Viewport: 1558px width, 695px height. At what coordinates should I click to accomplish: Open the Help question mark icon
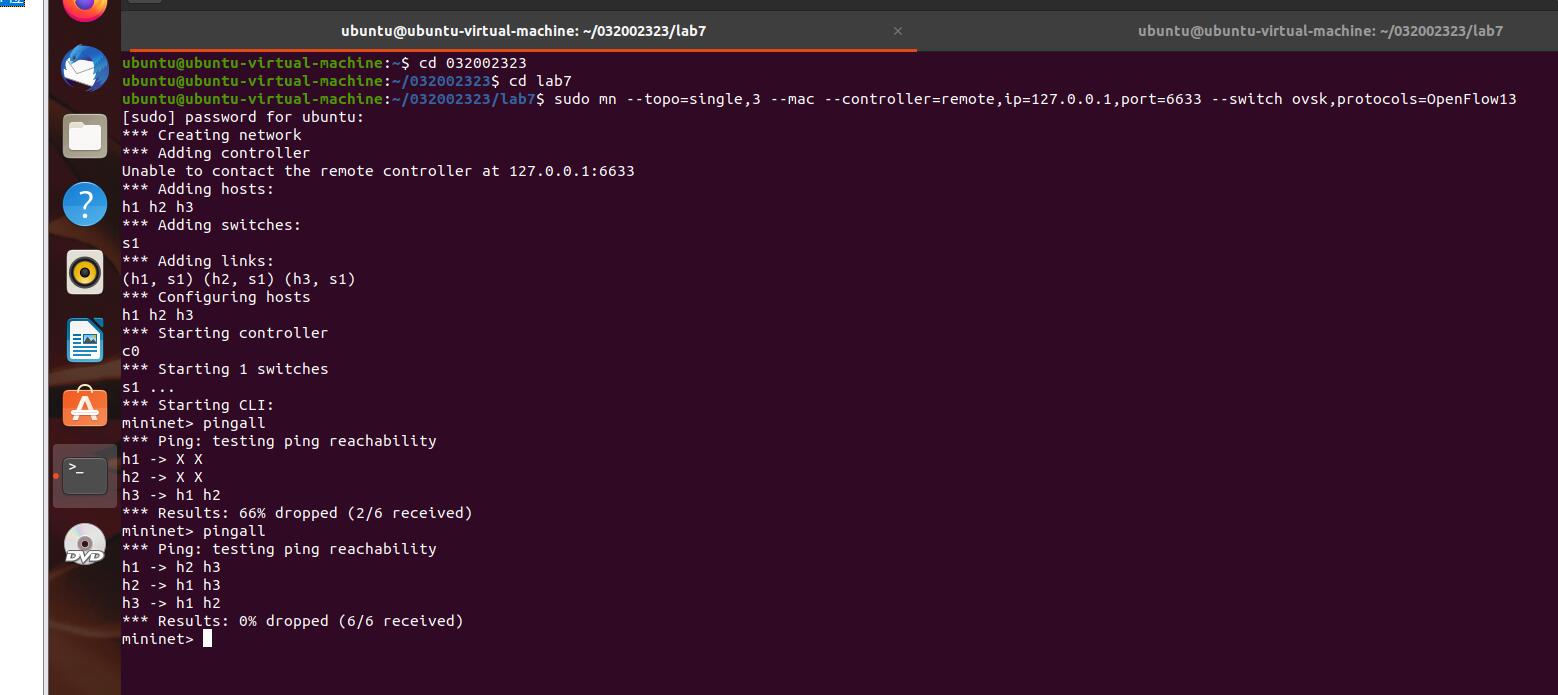[85, 204]
